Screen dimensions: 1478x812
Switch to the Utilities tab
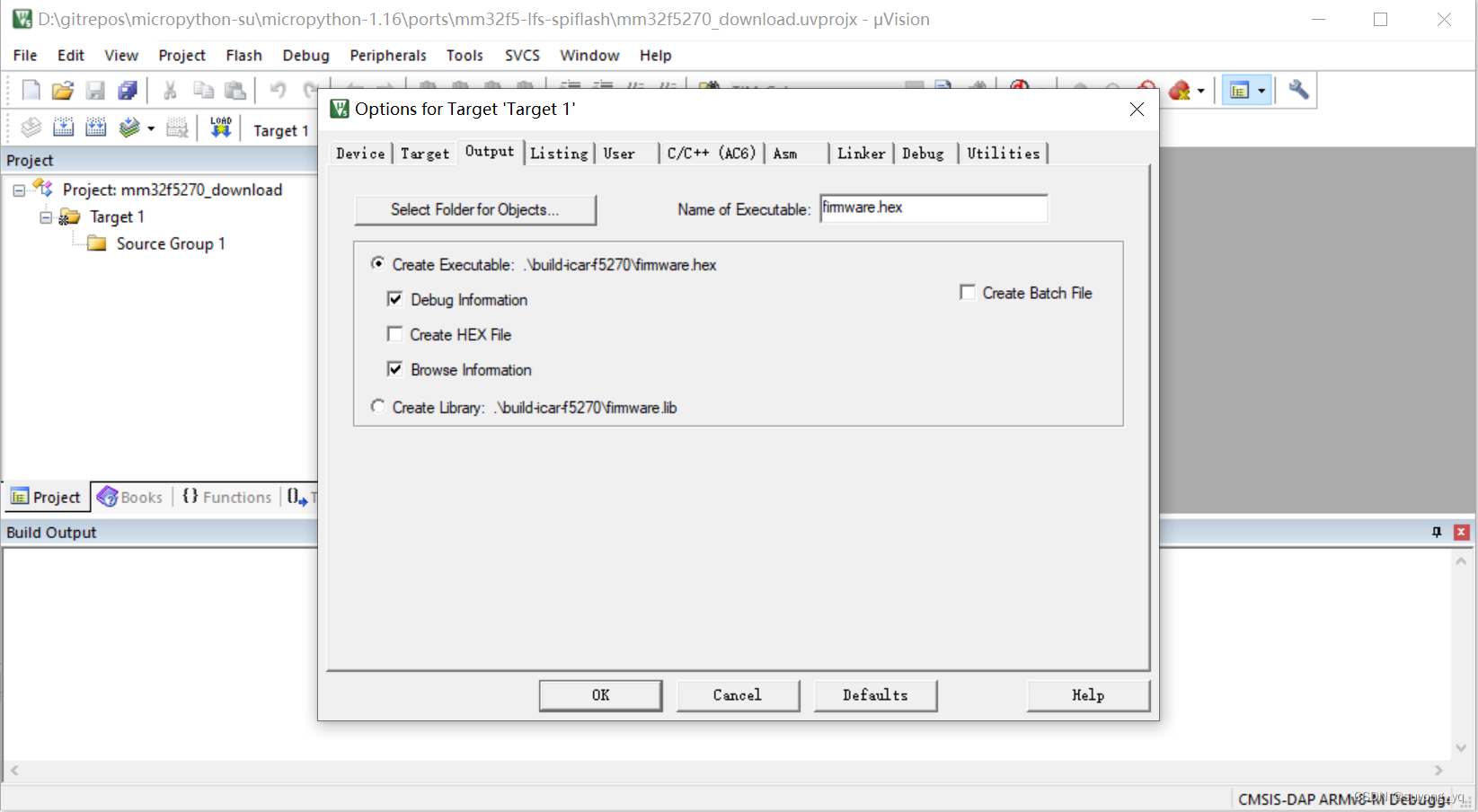pos(1004,154)
